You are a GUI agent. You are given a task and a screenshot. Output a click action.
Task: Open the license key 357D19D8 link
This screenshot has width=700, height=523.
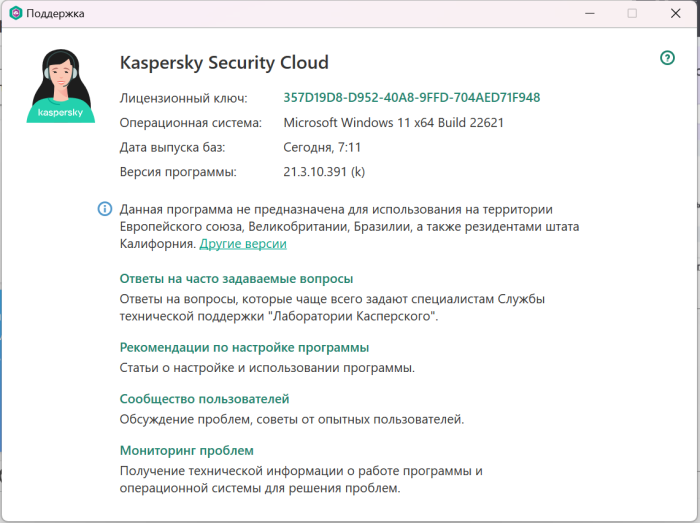[x=412, y=97]
